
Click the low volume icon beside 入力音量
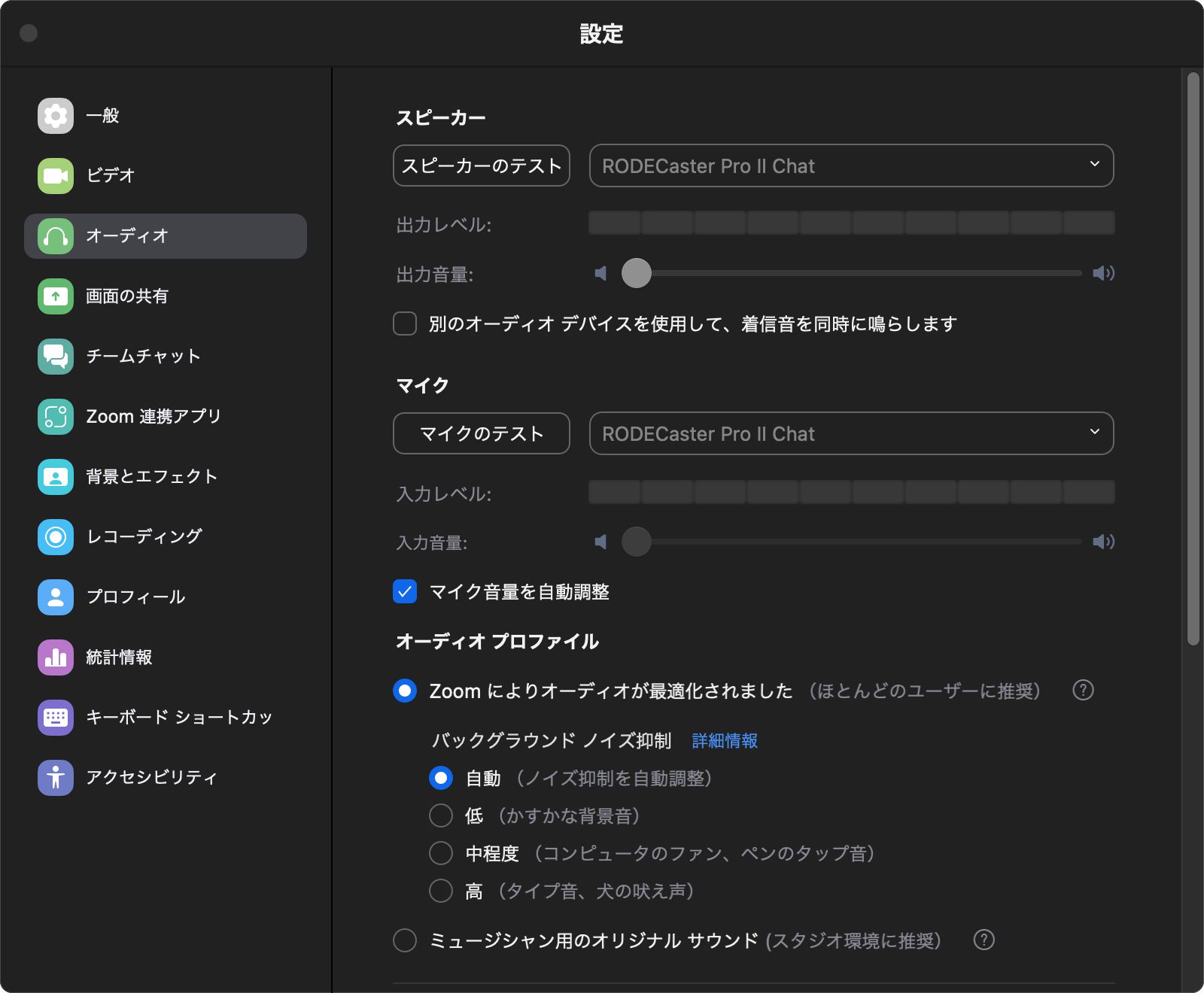[600, 542]
